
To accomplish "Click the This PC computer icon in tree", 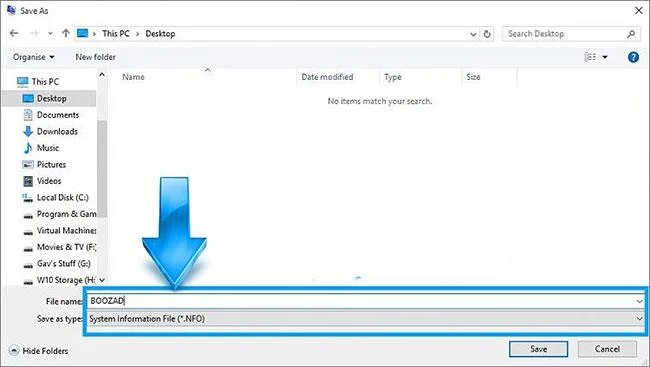I will point(22,82).
